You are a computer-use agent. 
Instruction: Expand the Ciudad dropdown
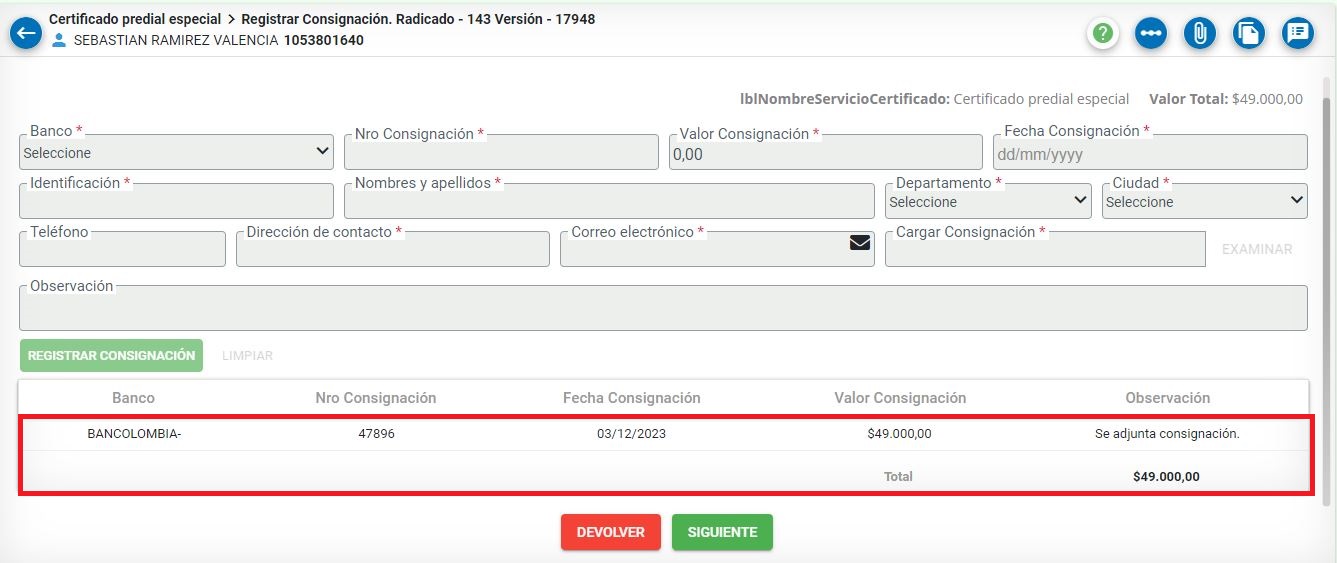point(1205,201)
